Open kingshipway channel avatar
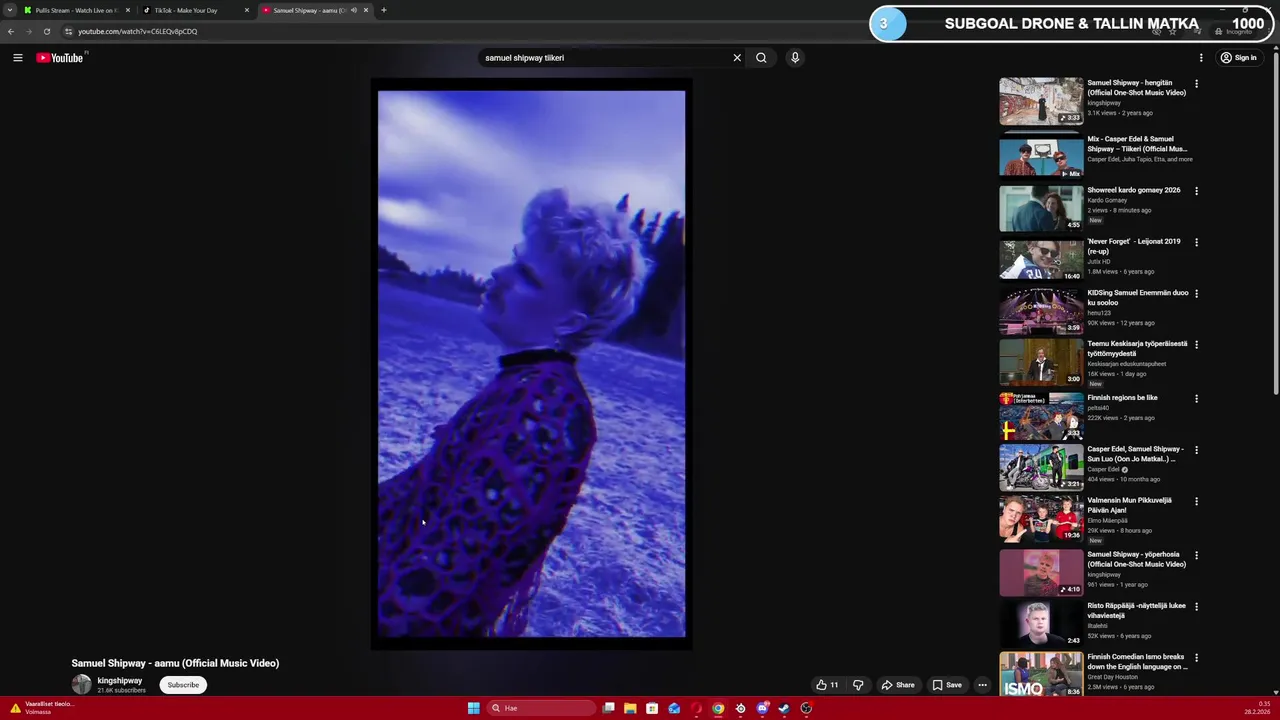This screenshot has height=720, width=1280. (81, 685)
